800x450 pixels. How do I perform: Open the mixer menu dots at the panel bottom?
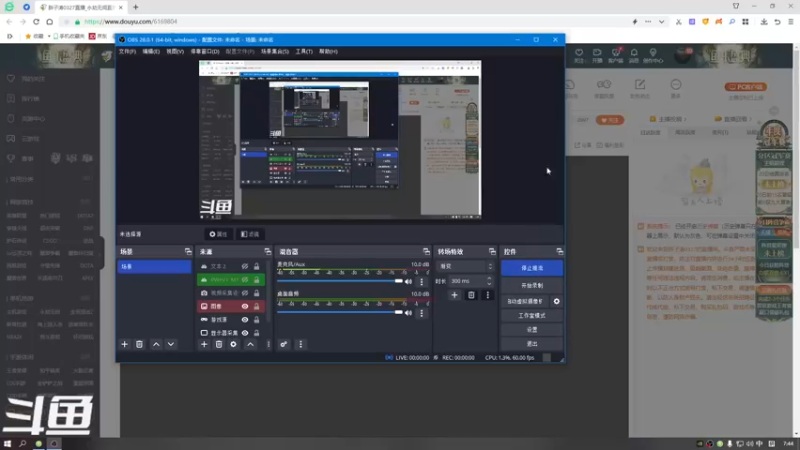(x=301, y=344)
